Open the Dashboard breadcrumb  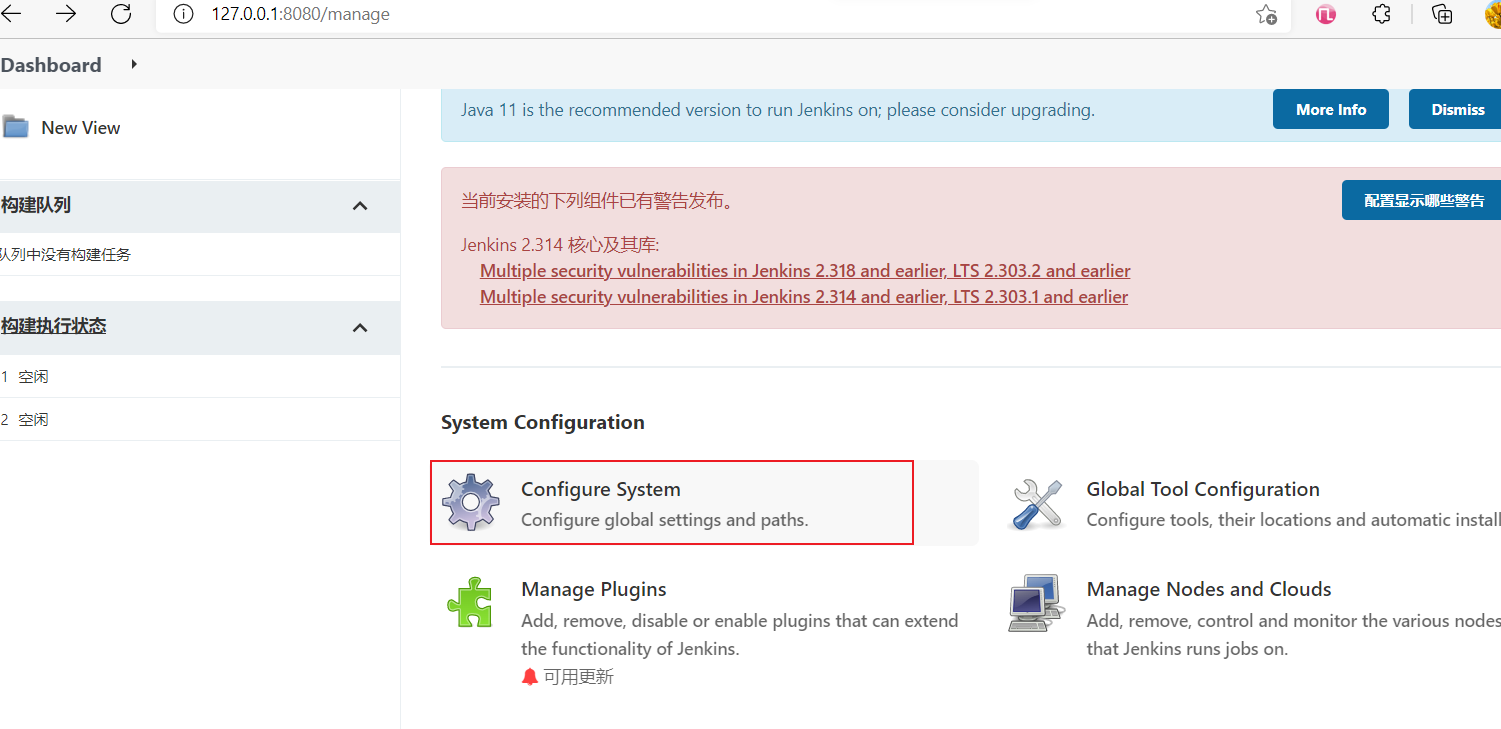click(x=51, y=65)
